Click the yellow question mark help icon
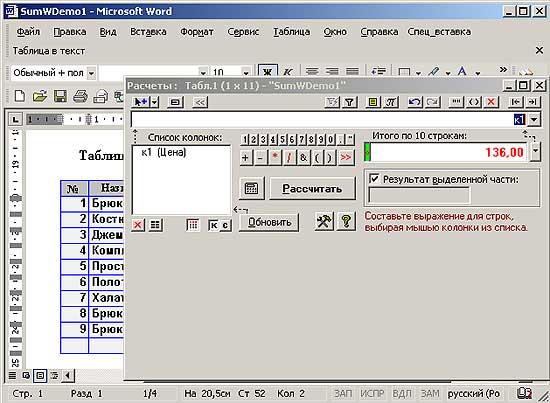 tap(346, 221)
